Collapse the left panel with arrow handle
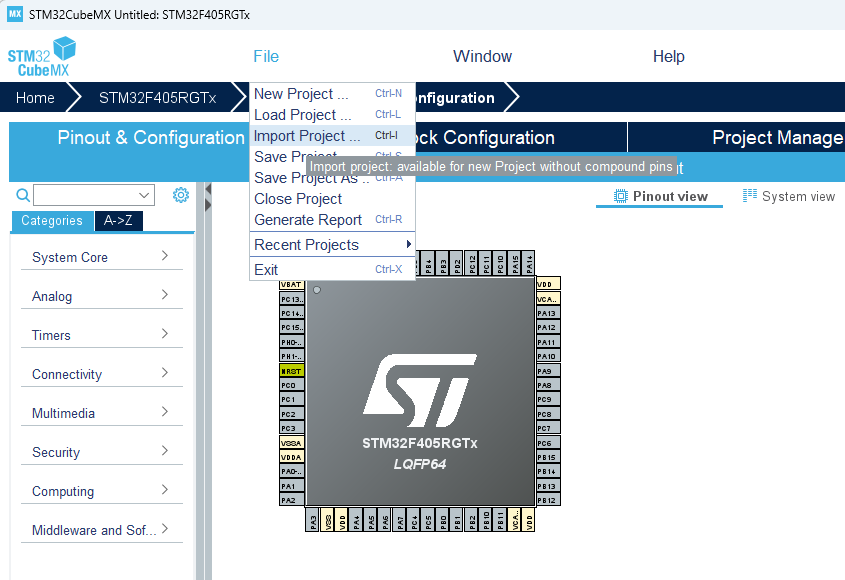845x580 pixels. pyautogui.click(x=208, y=190)
